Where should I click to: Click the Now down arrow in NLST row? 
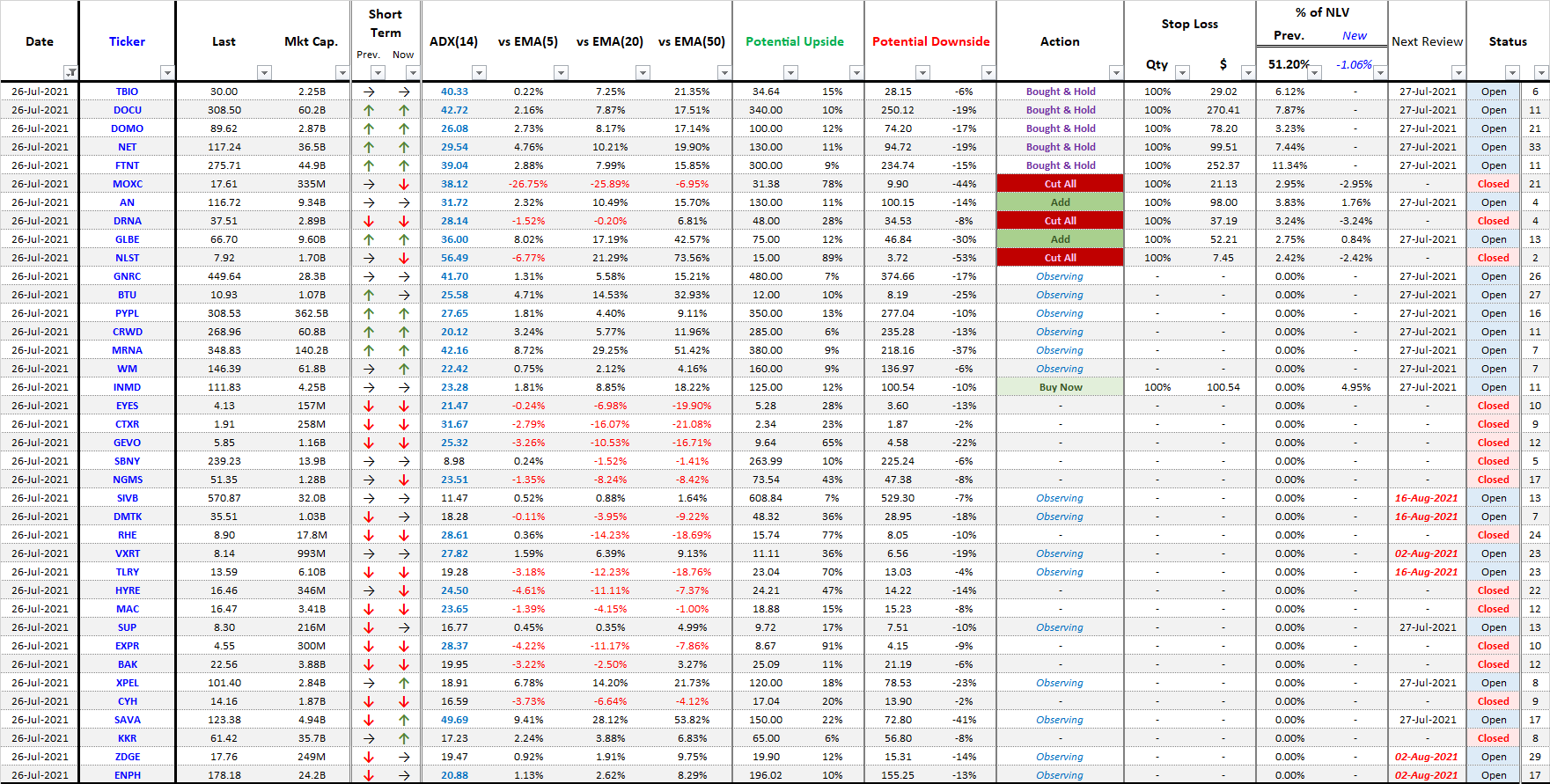click(404, 258)
